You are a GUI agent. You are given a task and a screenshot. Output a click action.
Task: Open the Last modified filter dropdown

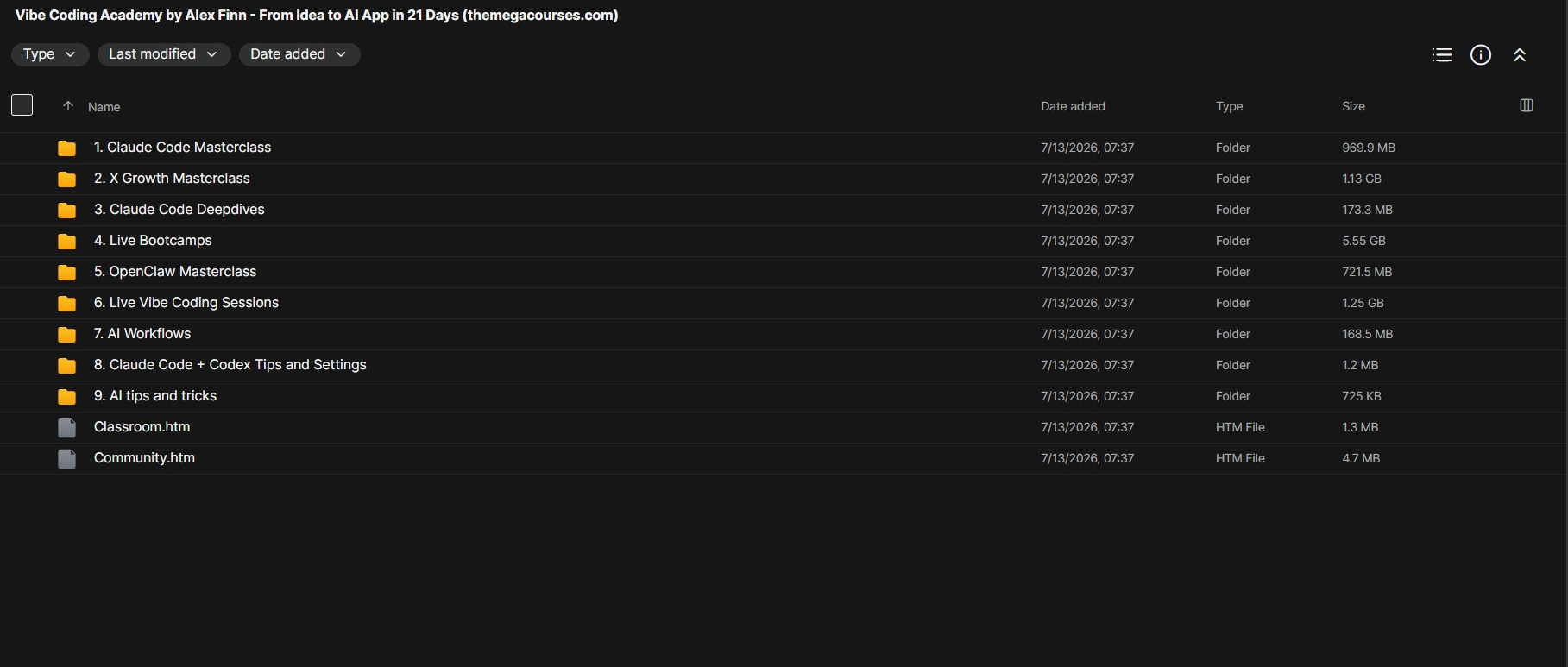[164, 54]
